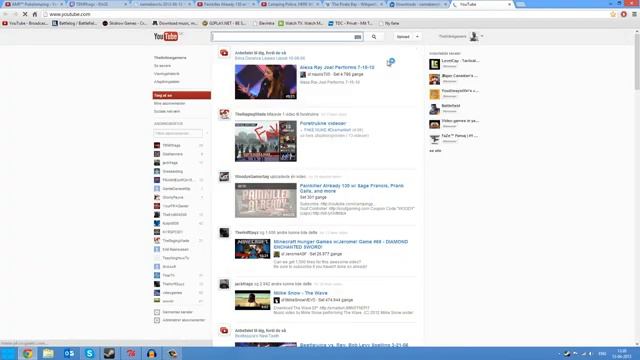Click the red recommendation icon above Alexa Ray video
The width and height of the screenshot is (640, 360).
tap(224, 53)
